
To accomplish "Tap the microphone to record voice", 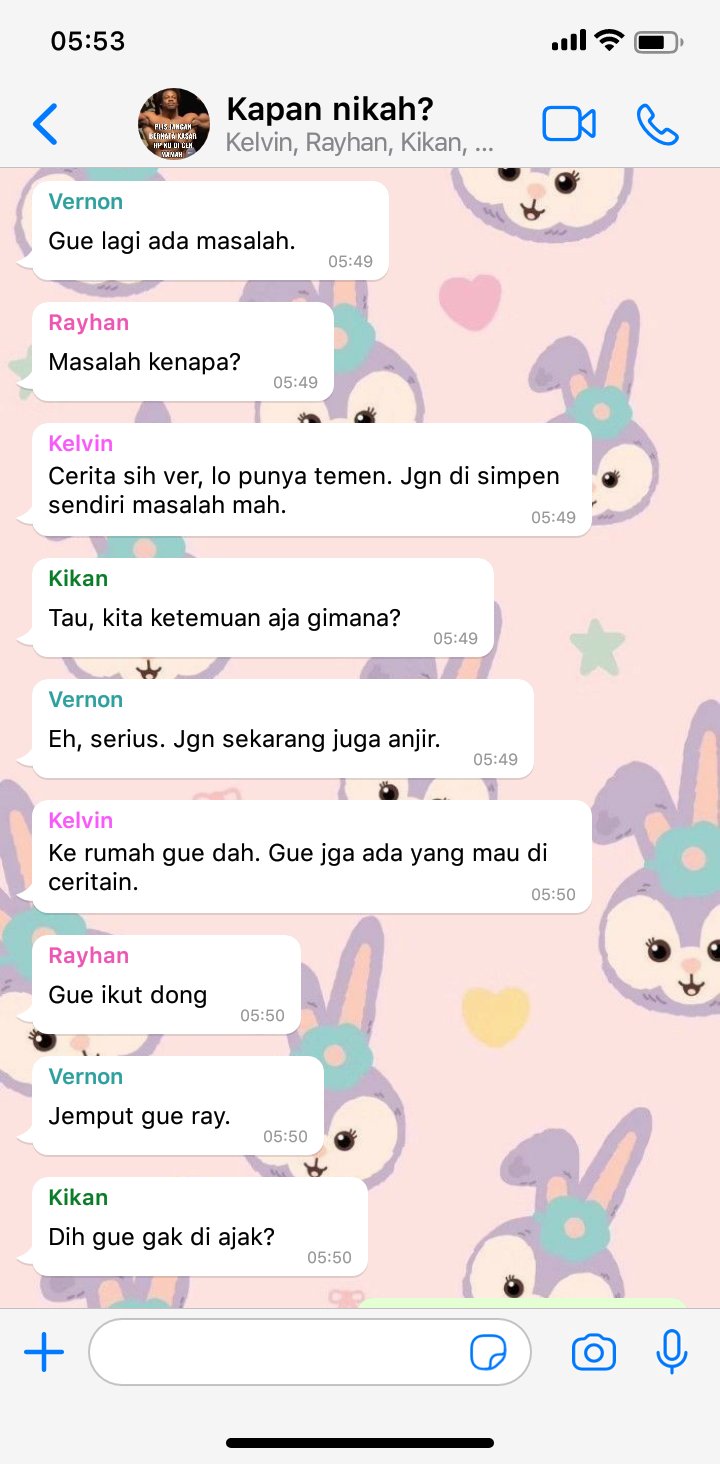I will (672, 1353).
